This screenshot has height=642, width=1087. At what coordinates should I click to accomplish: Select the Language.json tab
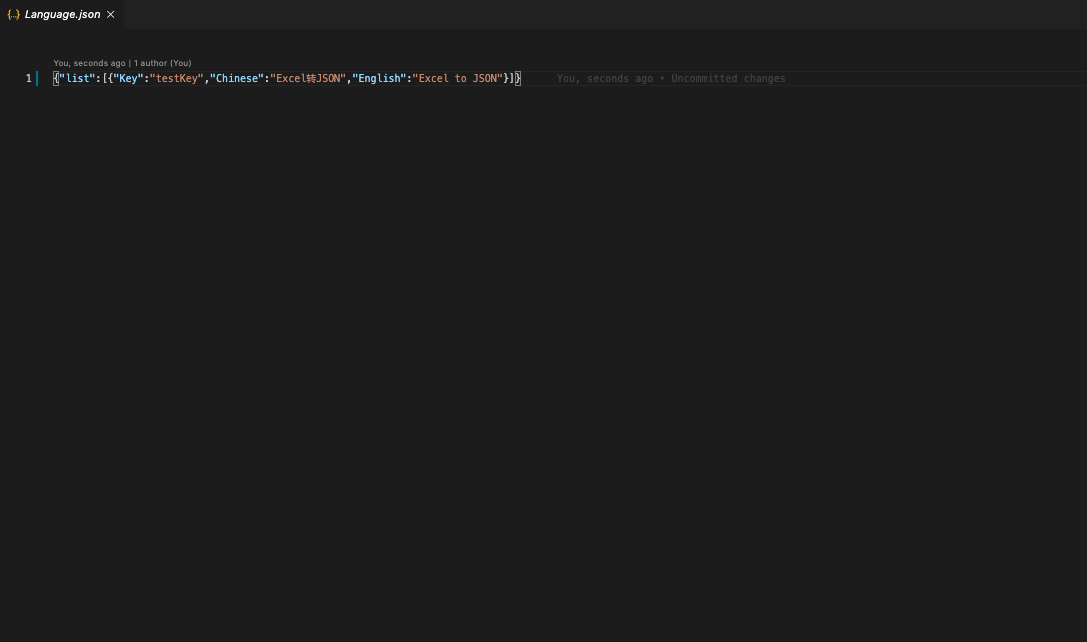point(62,14)
